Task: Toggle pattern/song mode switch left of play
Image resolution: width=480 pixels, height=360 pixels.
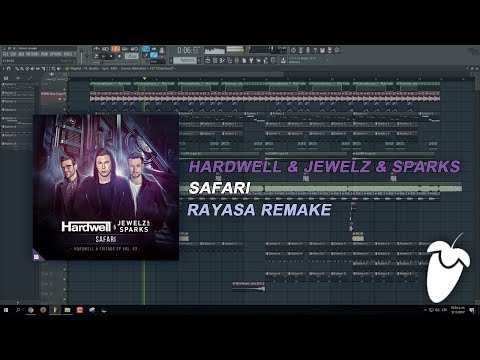Action: tap(96, 56)
